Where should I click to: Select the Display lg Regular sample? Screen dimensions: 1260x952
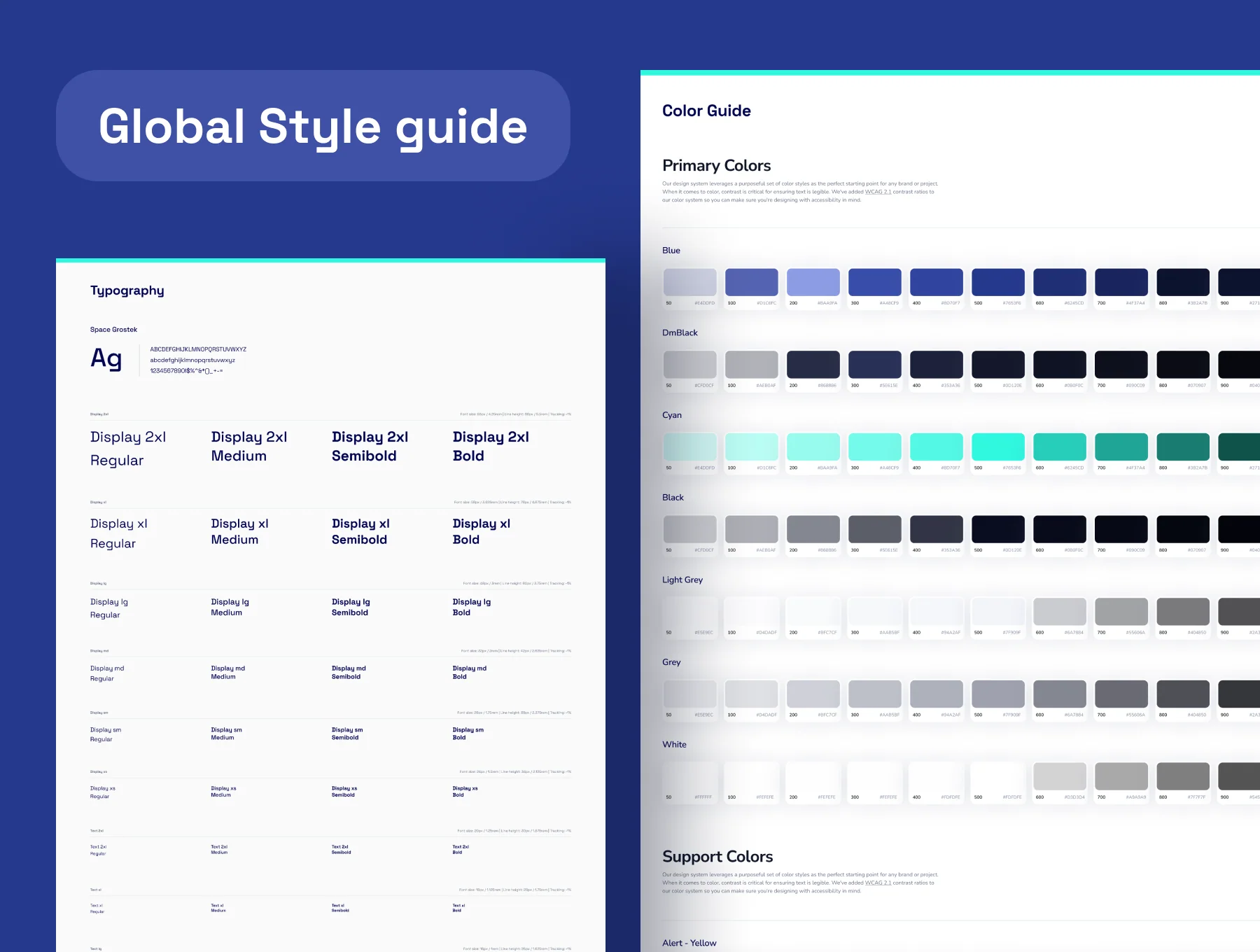[109, 608]
